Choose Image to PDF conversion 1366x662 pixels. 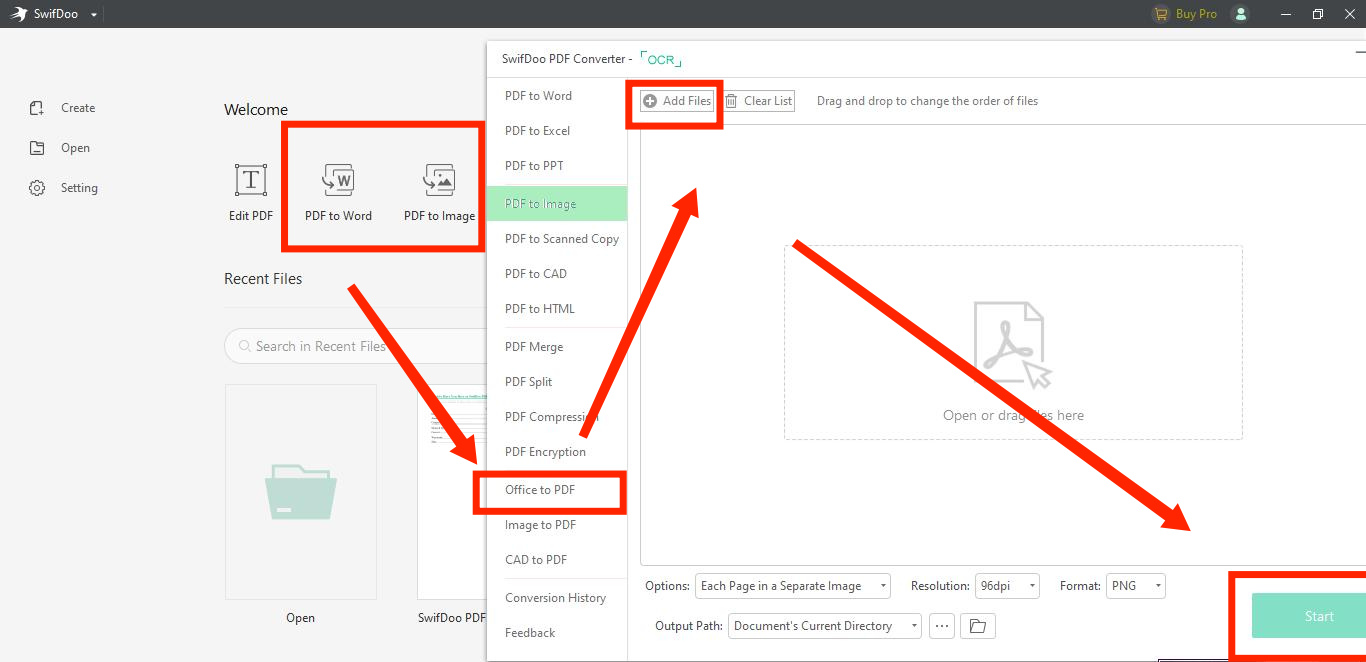pyautogui.click(x=557, y=525)
